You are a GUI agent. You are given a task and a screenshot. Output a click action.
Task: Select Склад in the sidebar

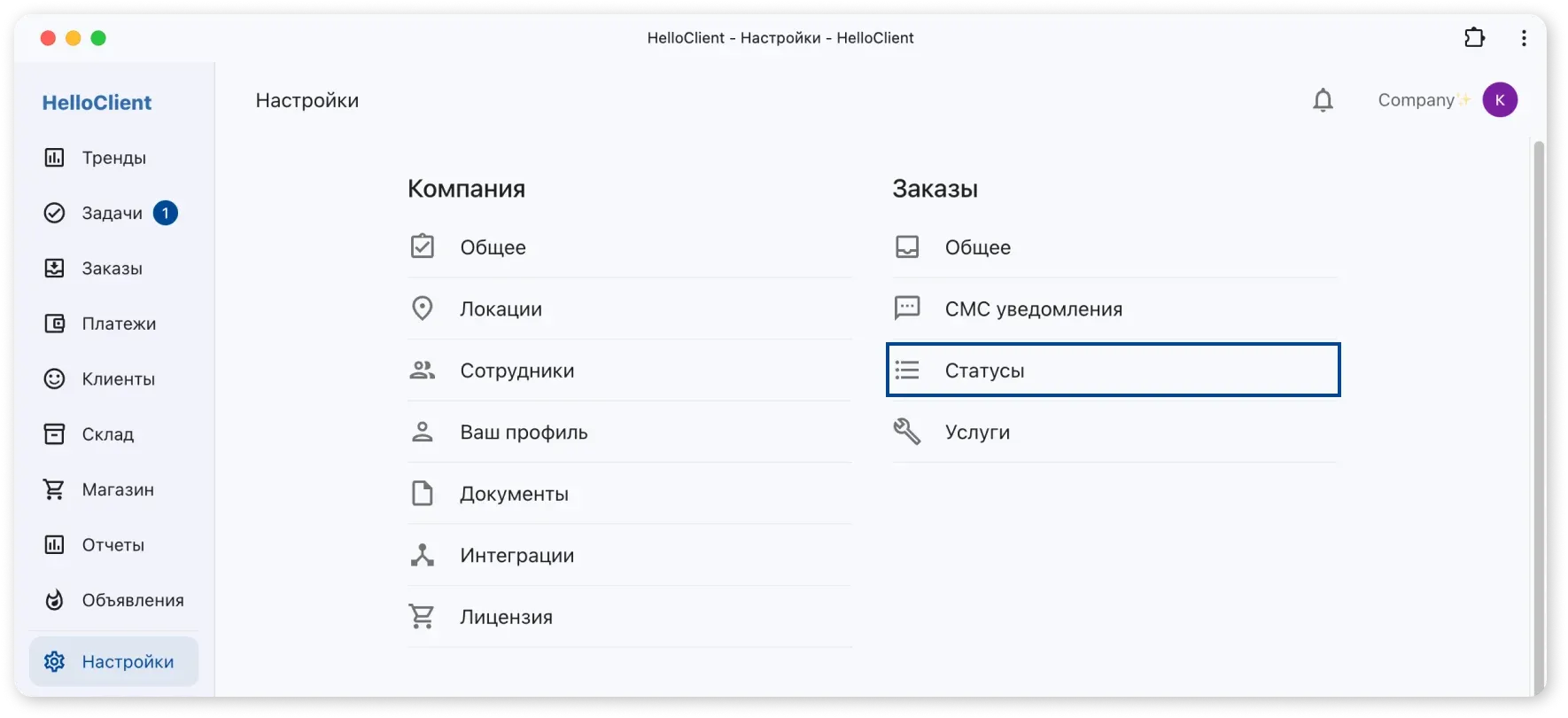114,434
